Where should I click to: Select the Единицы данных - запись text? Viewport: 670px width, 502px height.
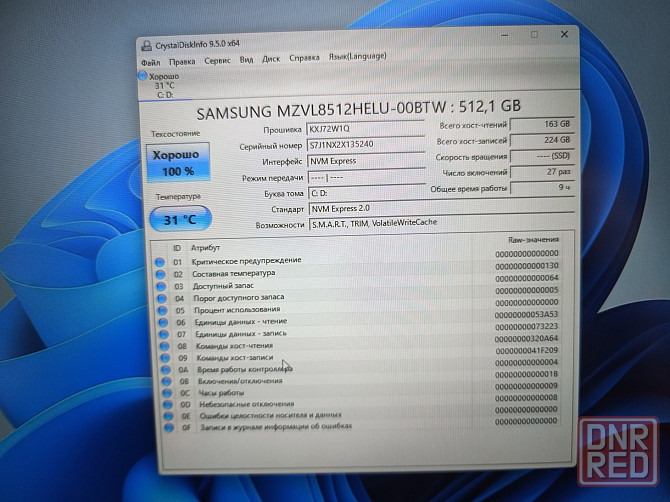(241, 334)
